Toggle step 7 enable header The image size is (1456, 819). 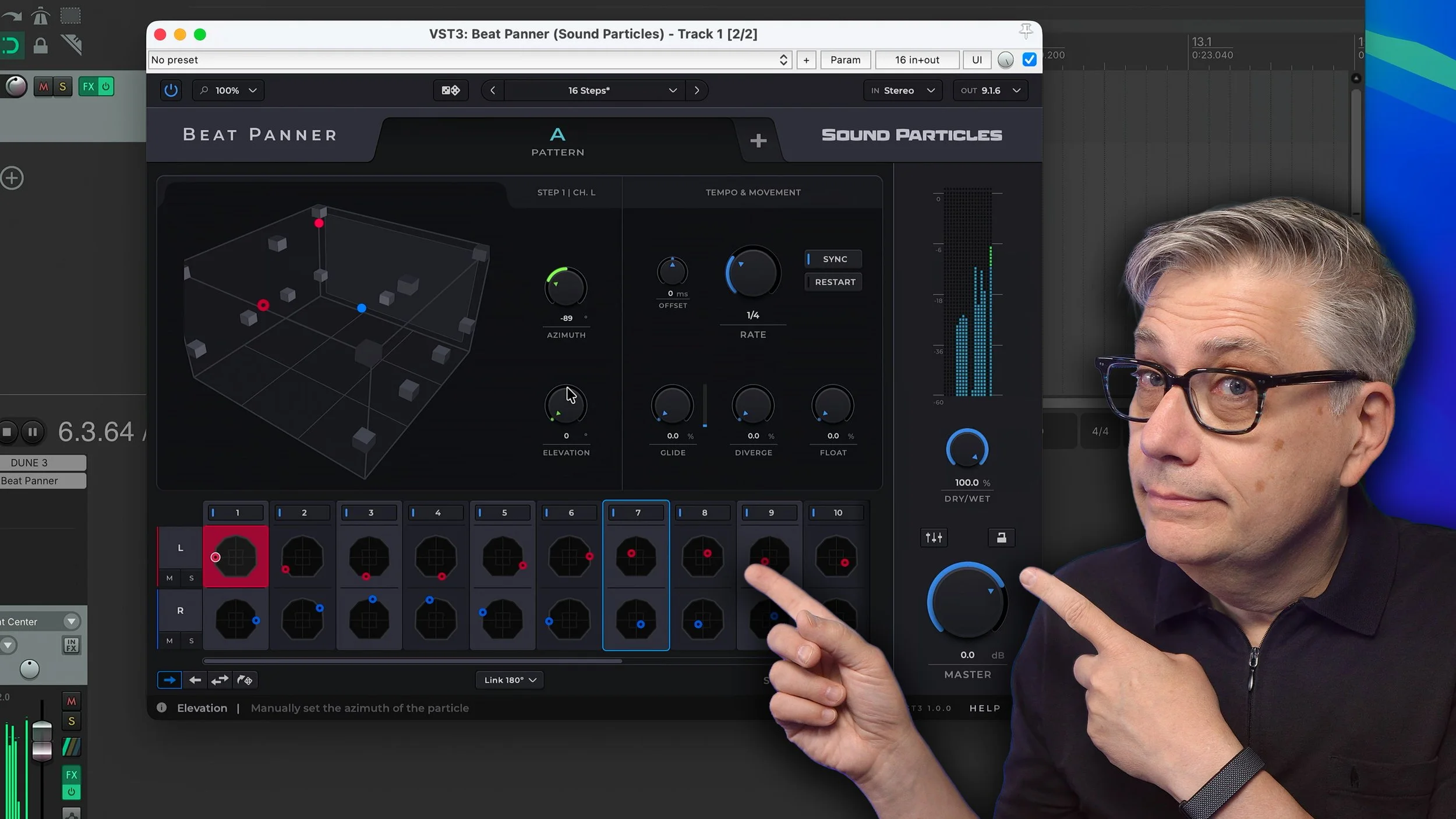point(636,513)
